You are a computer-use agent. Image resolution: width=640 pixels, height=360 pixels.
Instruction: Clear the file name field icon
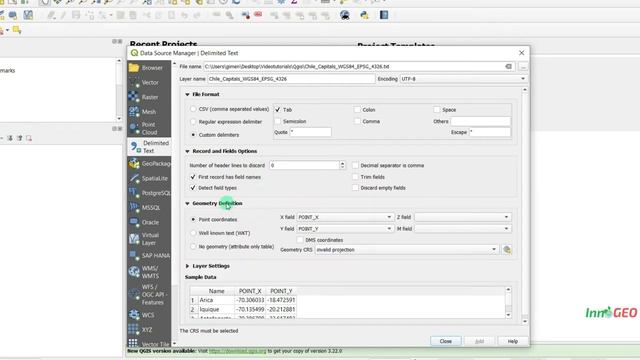[508, 66]
